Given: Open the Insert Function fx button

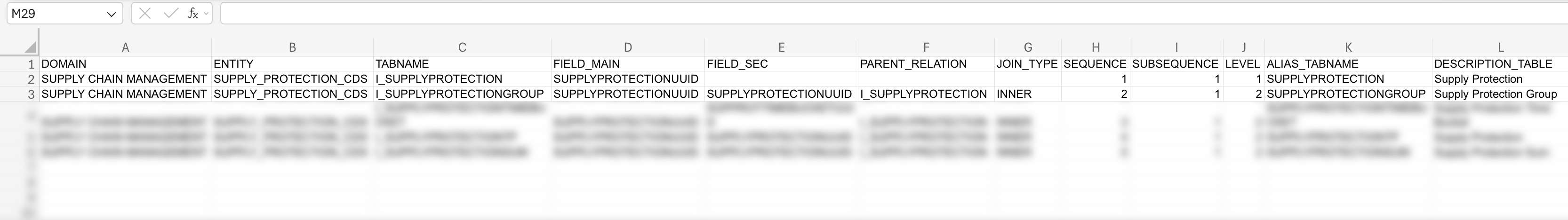Looking at the screenshot, I should 192,13.
